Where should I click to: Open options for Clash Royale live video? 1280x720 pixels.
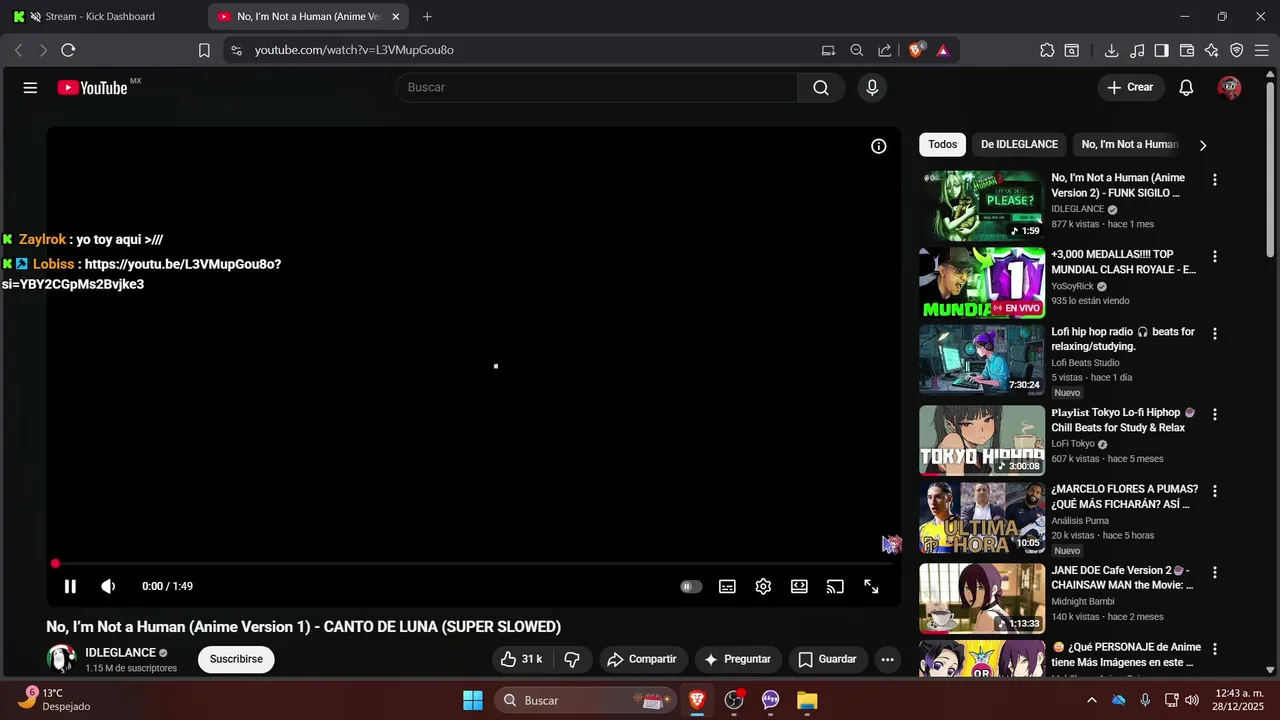coord(1215,257)
